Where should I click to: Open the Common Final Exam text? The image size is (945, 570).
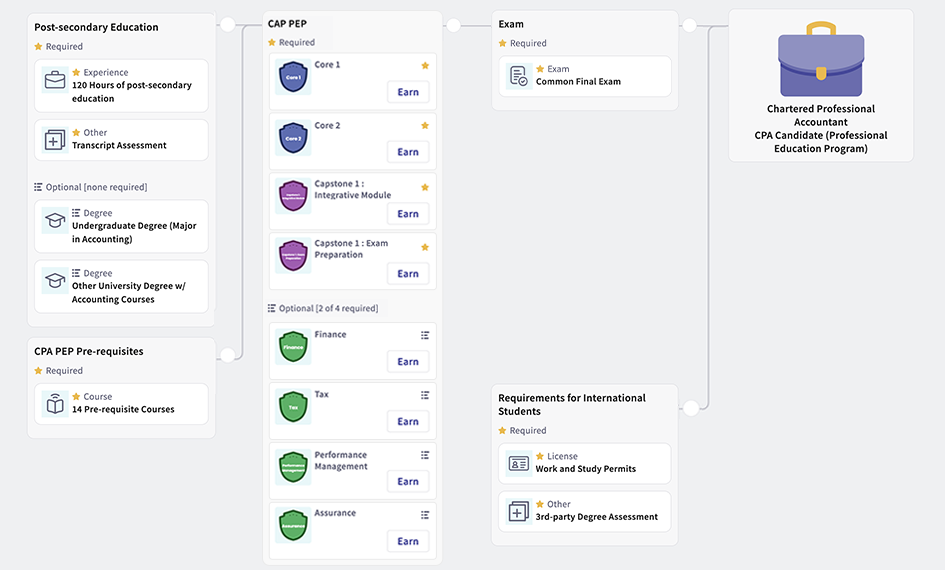(578, 81)
